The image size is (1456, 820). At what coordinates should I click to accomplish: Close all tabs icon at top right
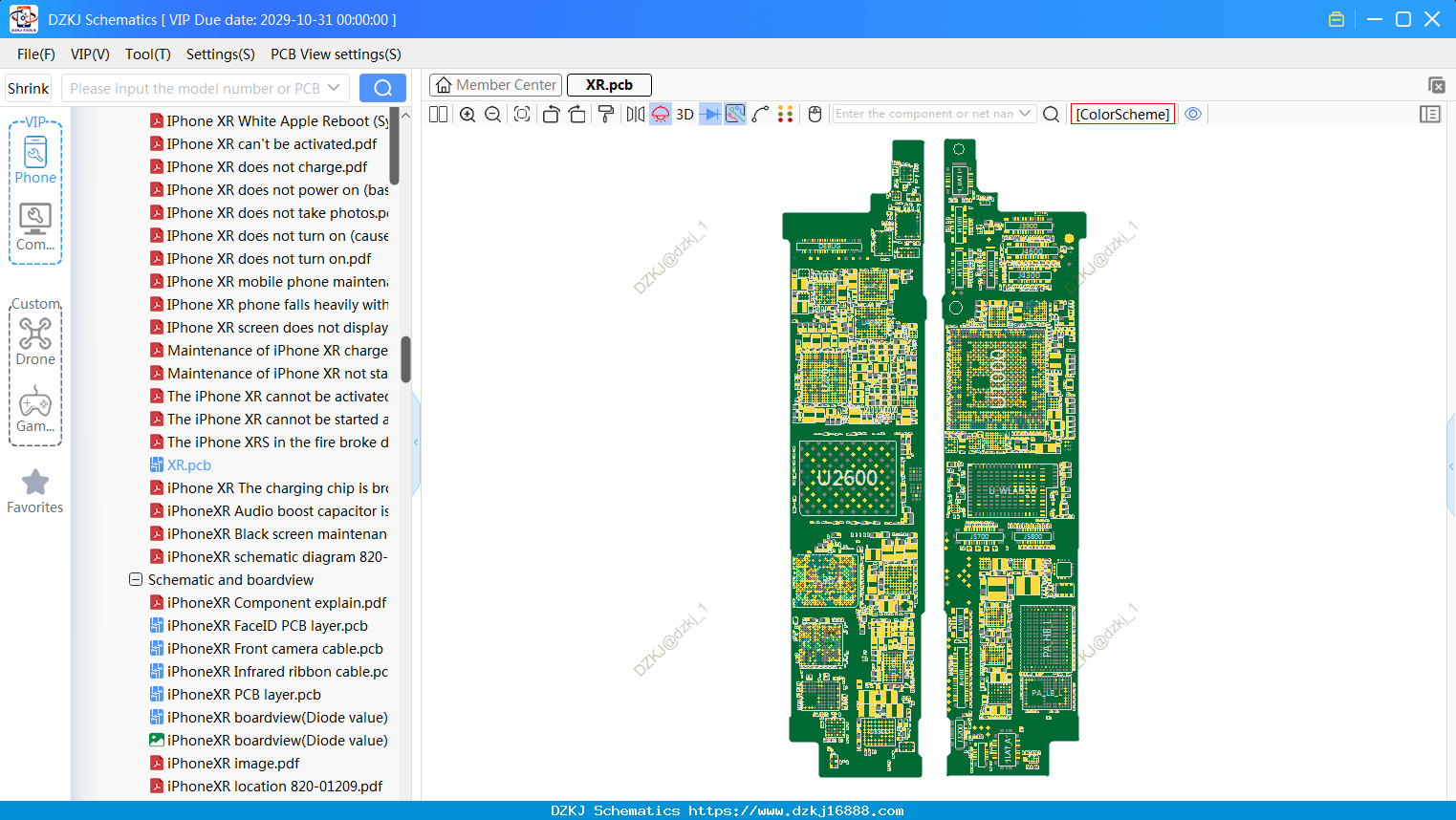click(1436, 85)
